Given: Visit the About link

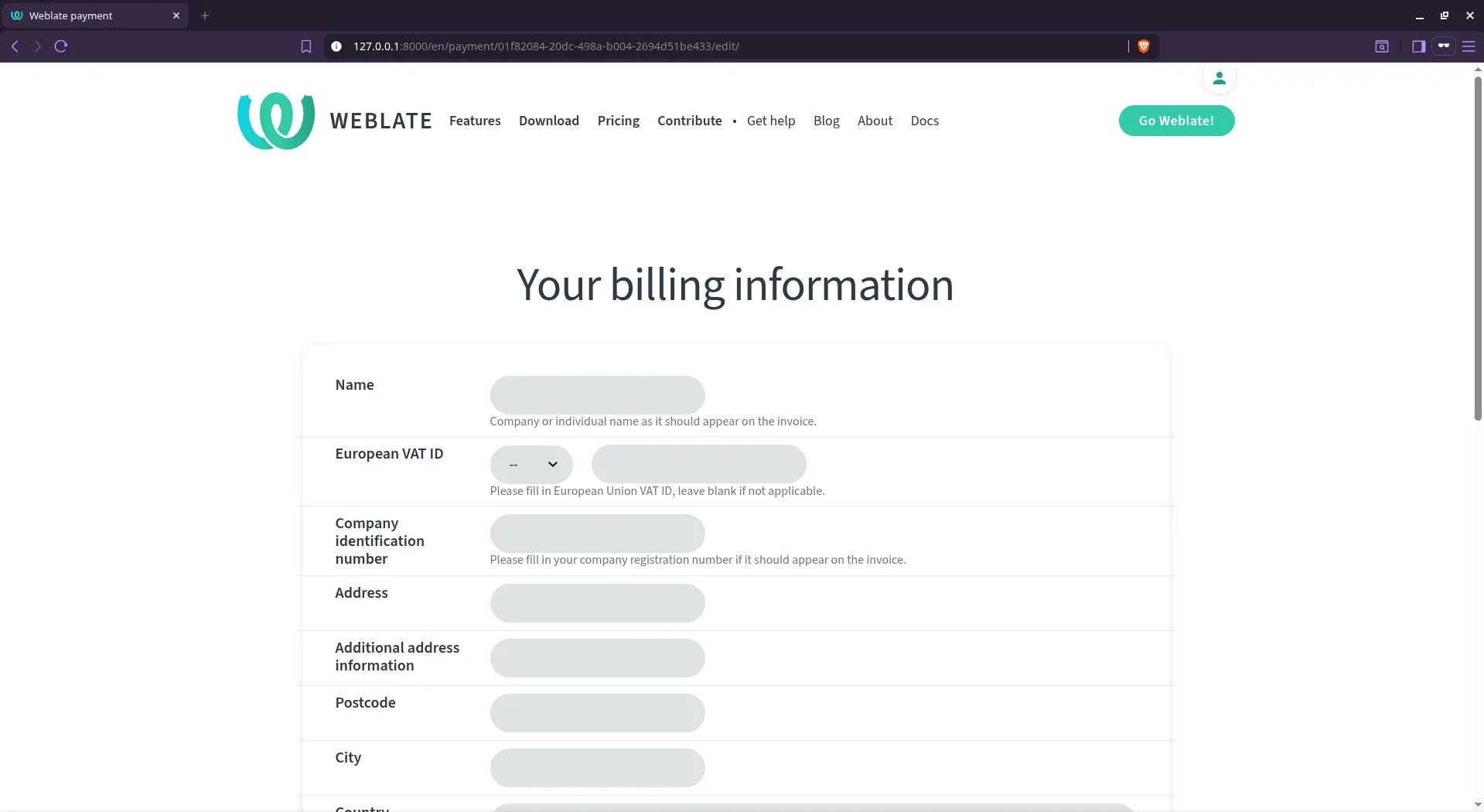Looking at the screenshot, I should coord(875,121).
